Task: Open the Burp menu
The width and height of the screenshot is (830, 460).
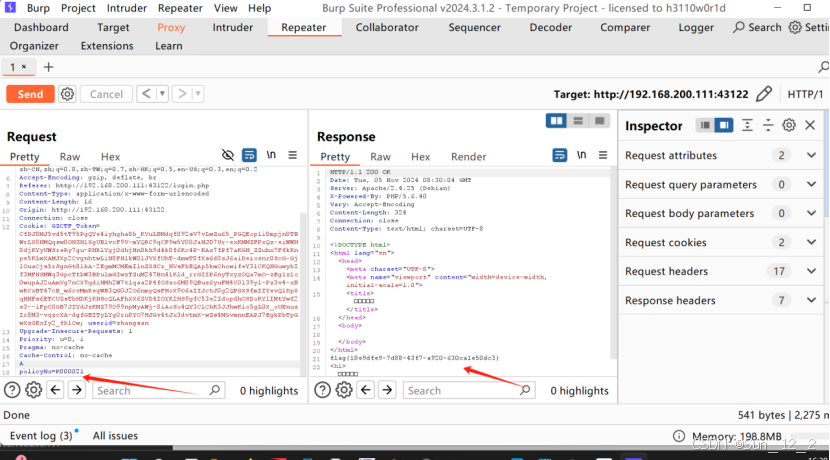Action: [x=38, y=8]
